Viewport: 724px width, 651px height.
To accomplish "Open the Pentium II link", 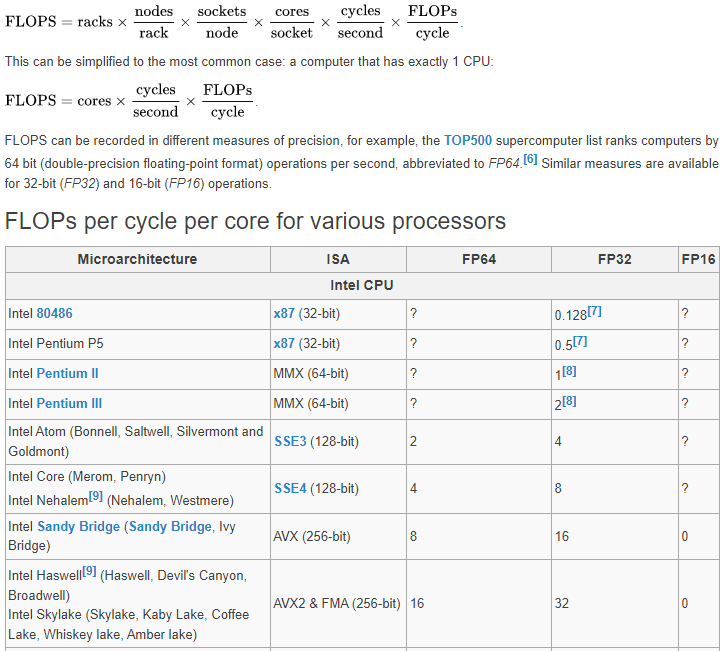I will coord(67,374).
